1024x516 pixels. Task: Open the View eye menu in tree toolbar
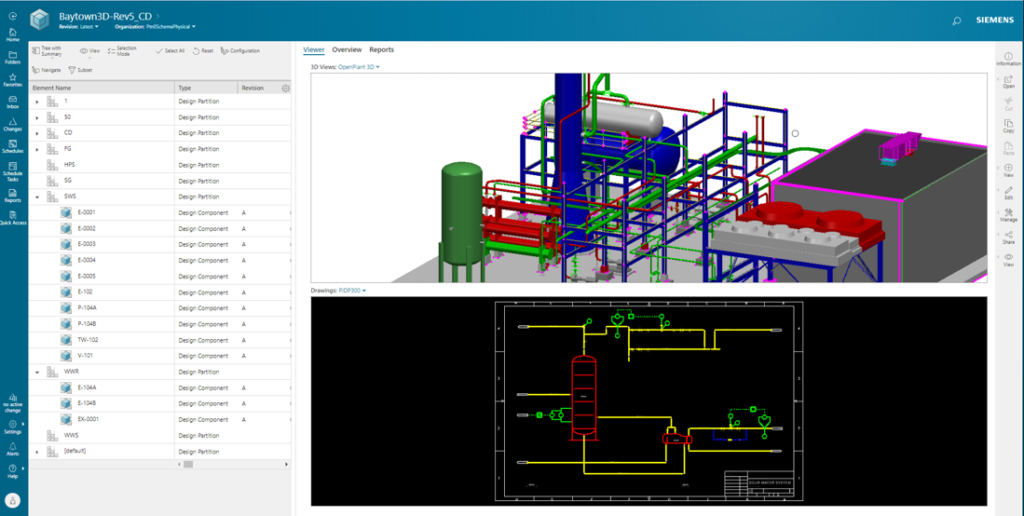(89, 51)
